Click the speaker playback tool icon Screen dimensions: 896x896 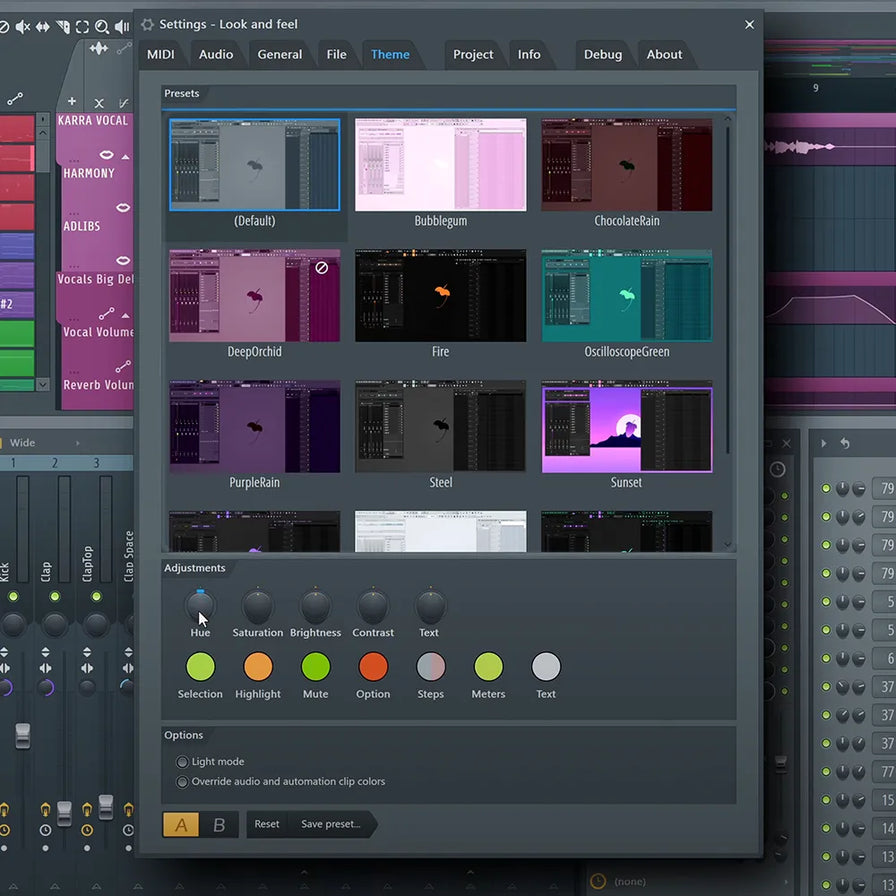(x=122, y=27)
